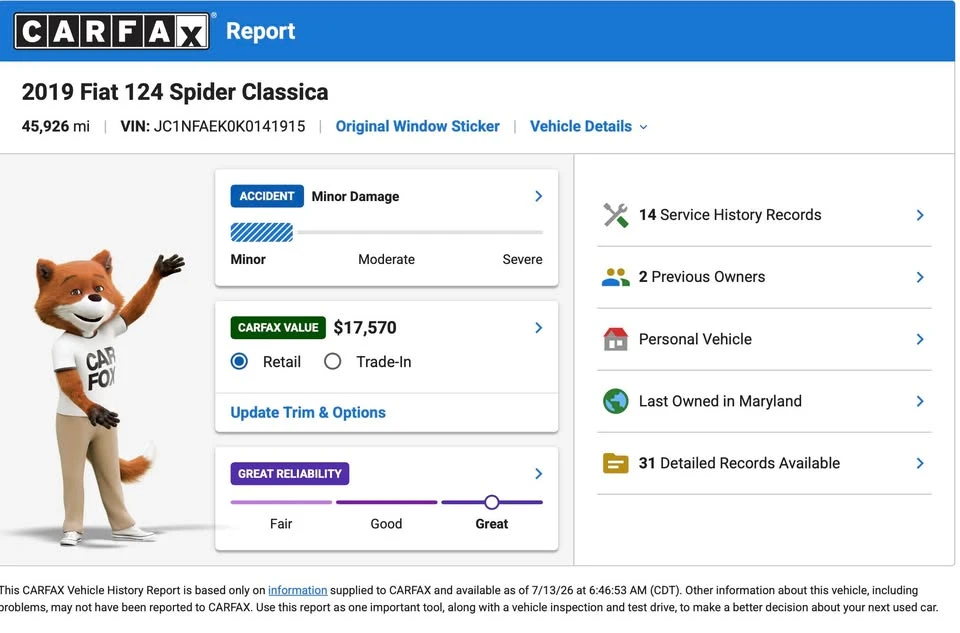Select the Retail value option
The width and height of the screenshot is (960, 633).
coord(239,362)
